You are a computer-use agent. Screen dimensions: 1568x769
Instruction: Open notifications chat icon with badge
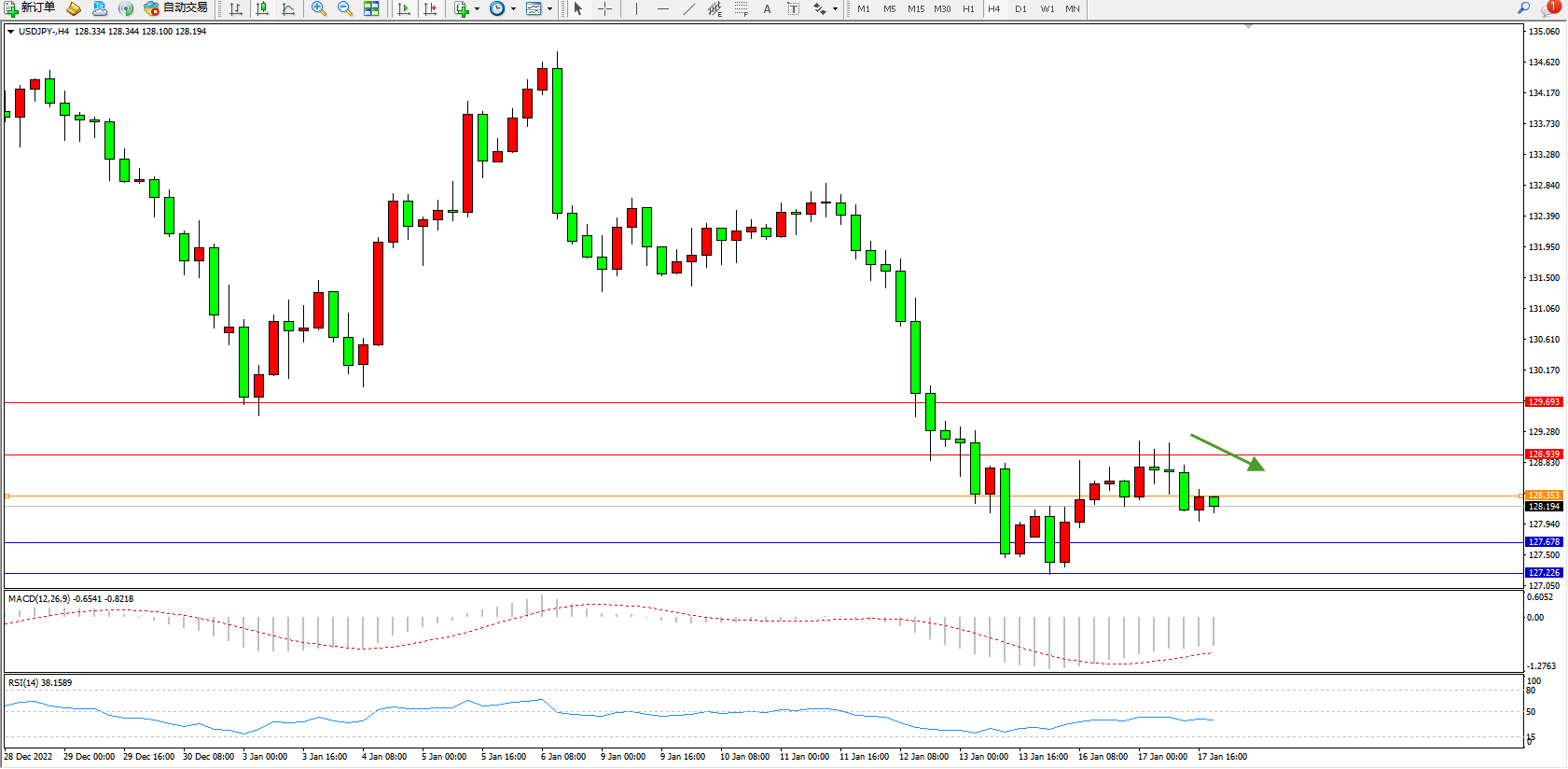(1550, 8)
